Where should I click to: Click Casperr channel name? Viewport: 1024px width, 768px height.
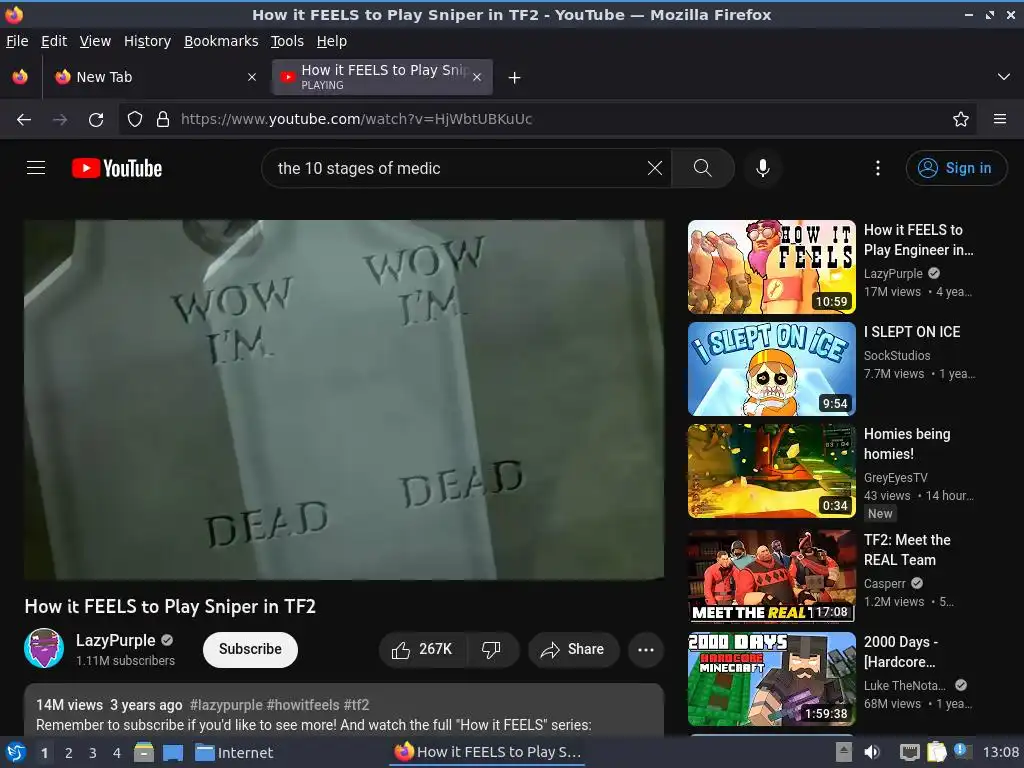coord(885,583)
